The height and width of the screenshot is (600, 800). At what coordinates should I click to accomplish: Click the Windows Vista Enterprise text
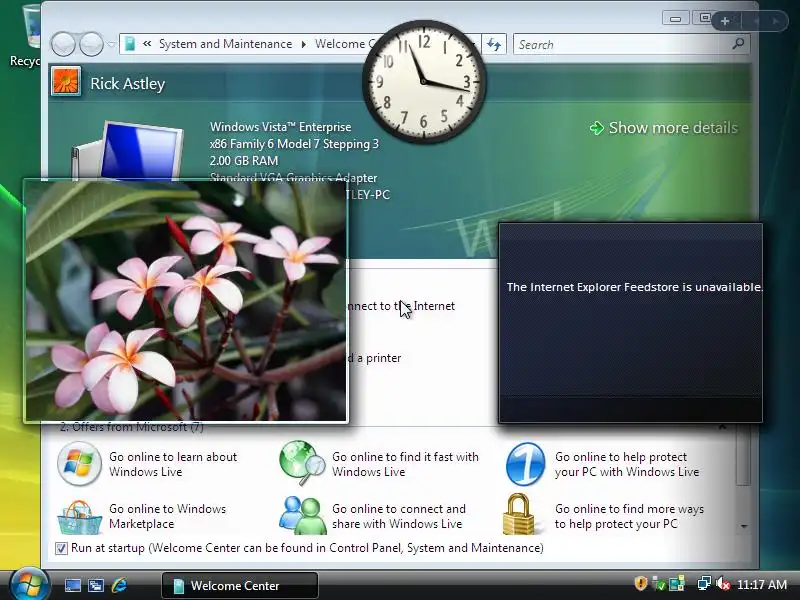[x=281, y=127]
